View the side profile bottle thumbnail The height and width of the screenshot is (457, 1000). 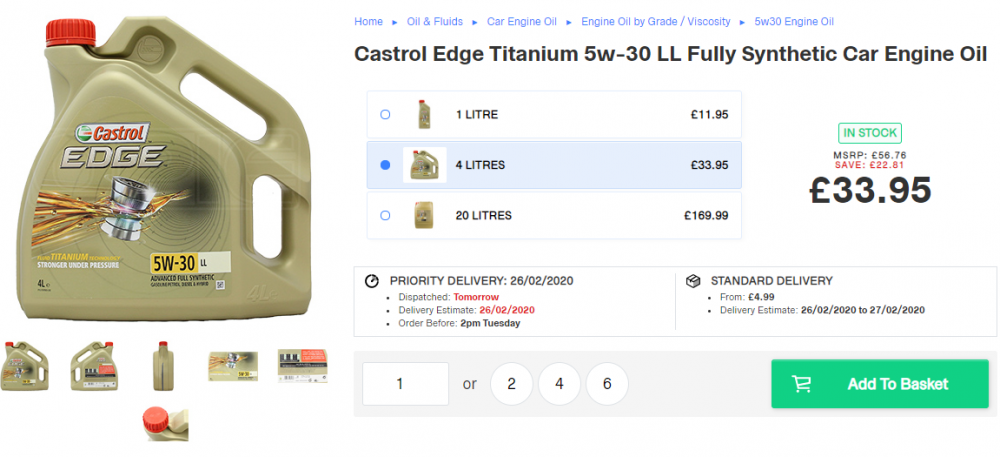pos(163,365)
